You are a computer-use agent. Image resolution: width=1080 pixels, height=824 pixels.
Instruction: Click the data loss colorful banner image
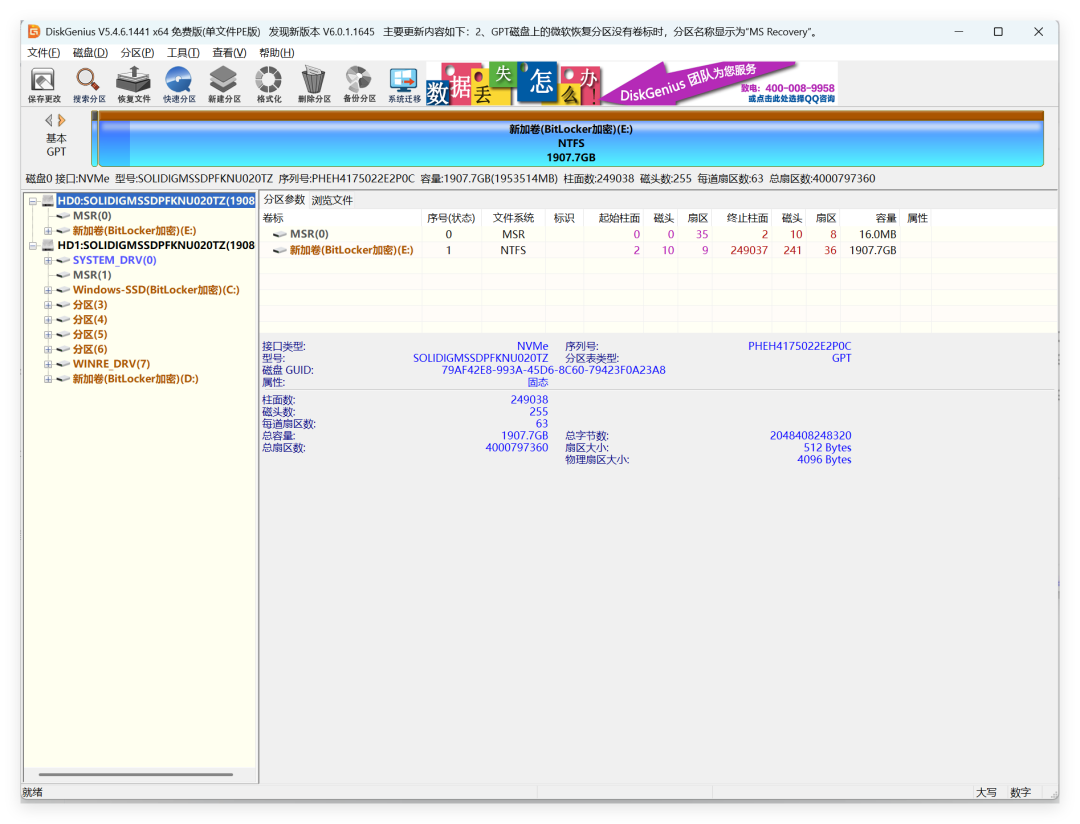pos(513,83)
